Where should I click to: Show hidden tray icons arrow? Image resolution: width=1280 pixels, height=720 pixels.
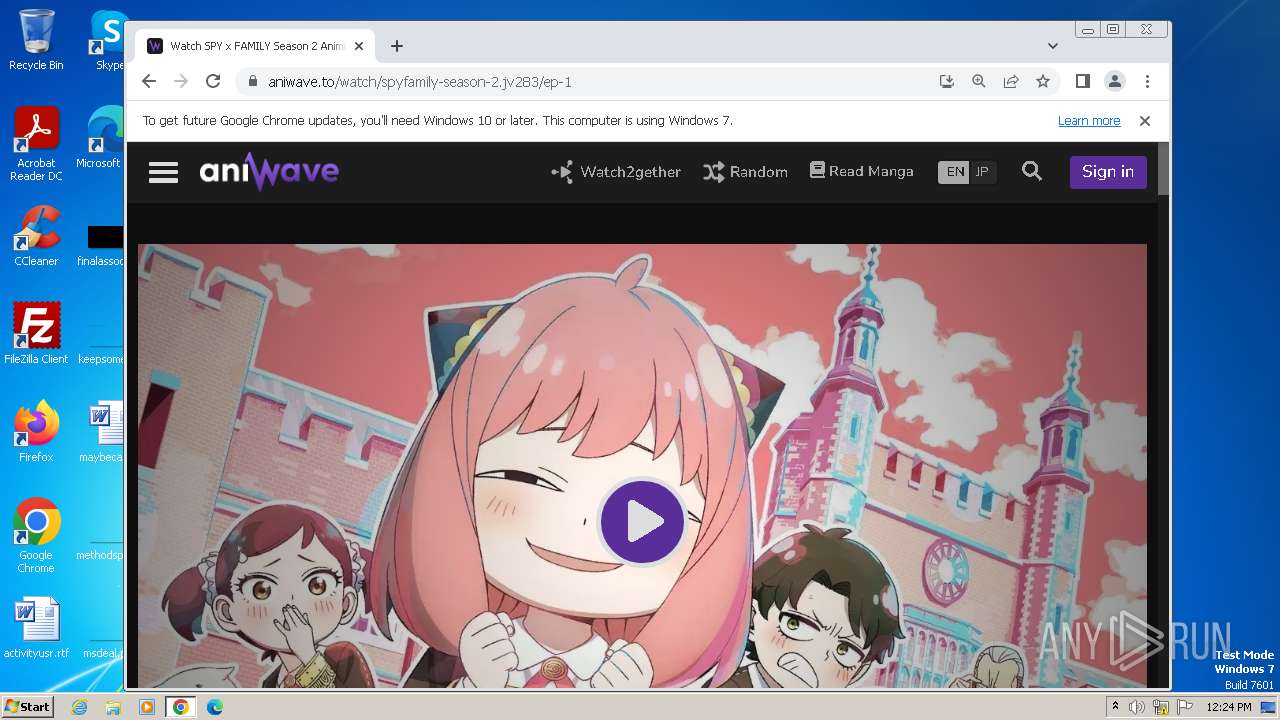coord(1115,707)
